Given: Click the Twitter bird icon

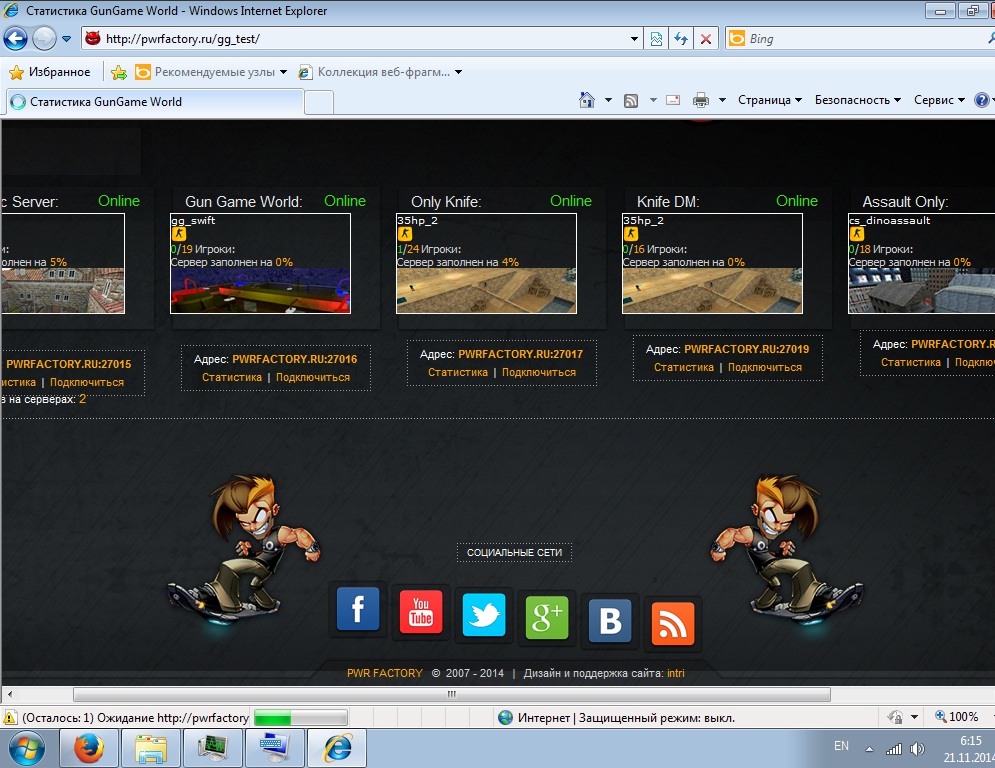Looking at the screenshot, I should coord(484,614).
